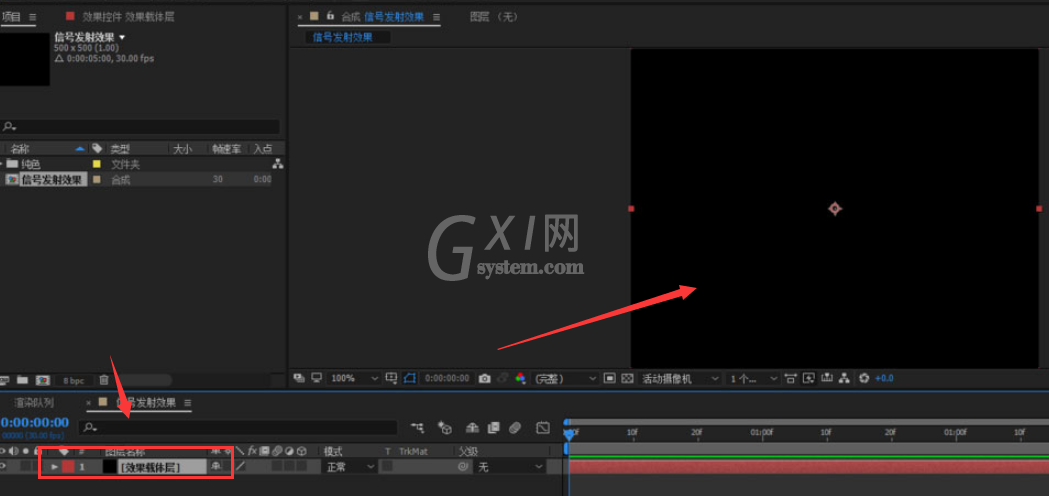The height and width of the screenshot is (496, 1049).
Task: Sort by the 名称 column header
Action: (20, 149)
